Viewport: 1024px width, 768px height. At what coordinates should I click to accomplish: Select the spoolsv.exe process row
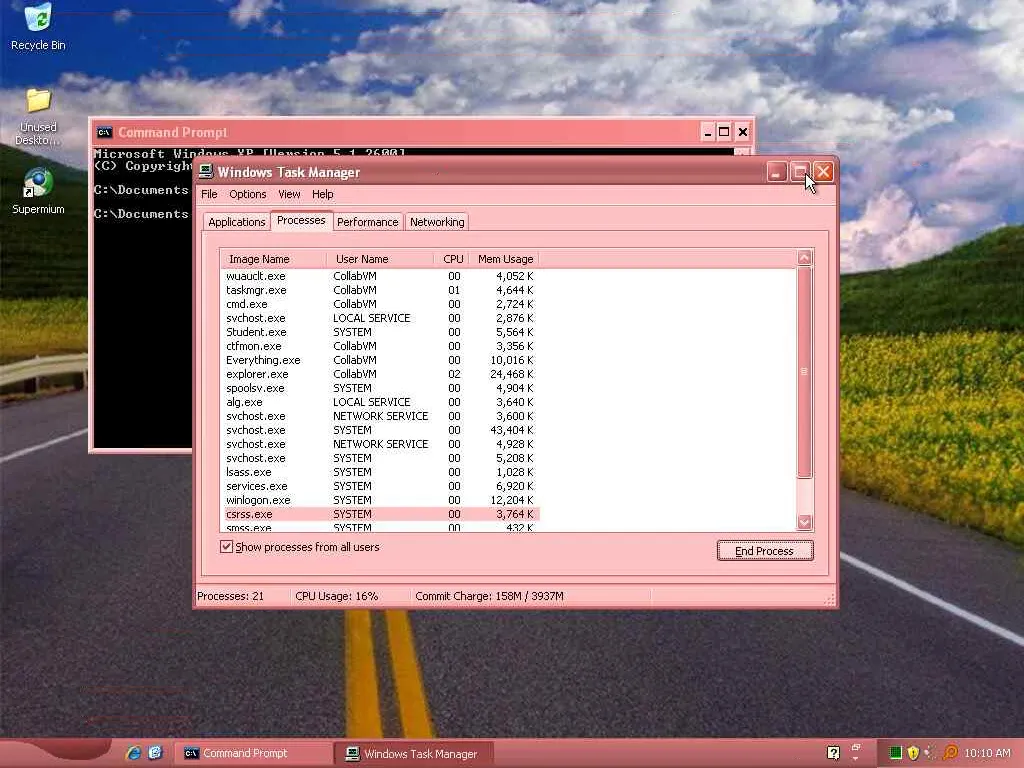pos(380,389)
